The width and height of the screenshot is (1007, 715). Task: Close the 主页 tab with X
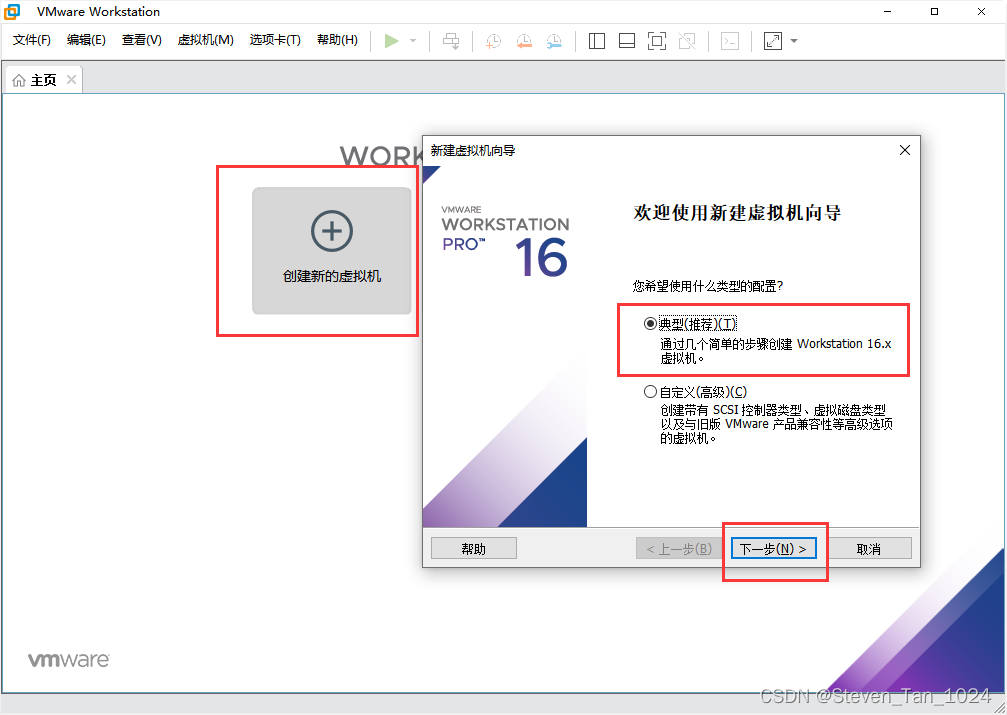click(71, 80)
